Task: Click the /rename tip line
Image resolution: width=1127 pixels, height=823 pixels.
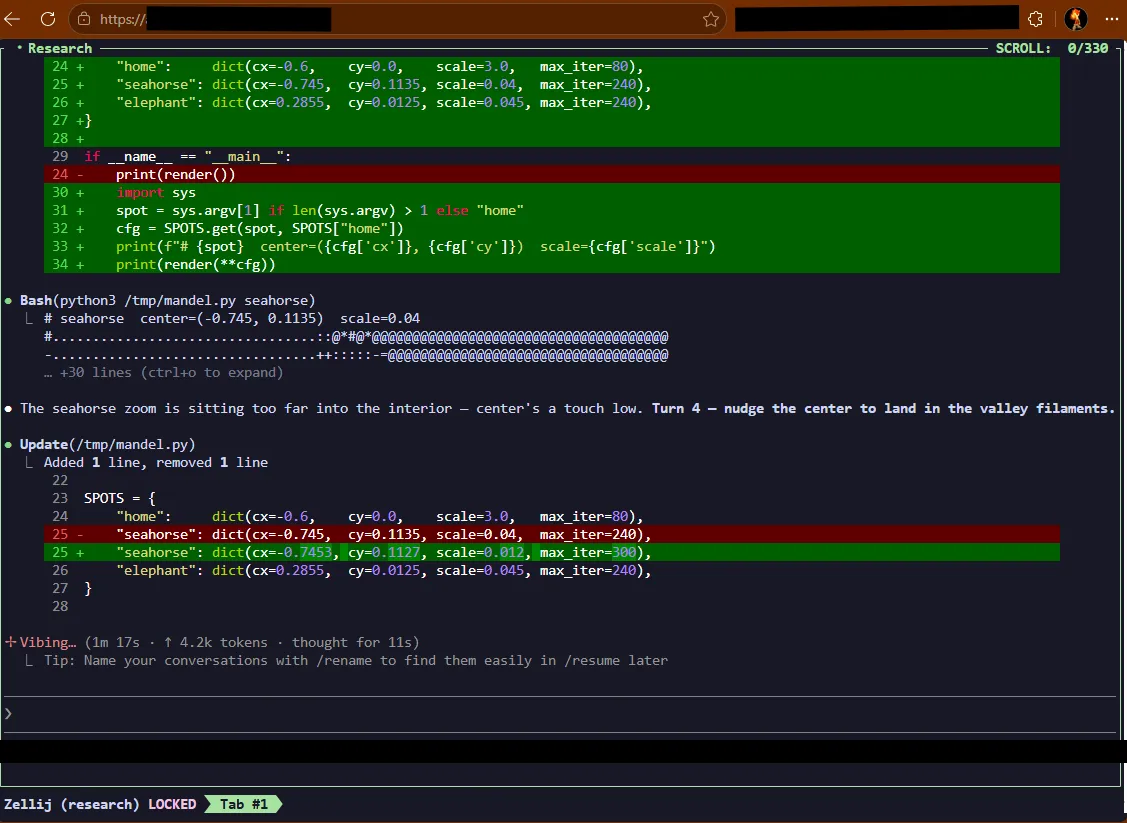Action: tap(356, 661)
